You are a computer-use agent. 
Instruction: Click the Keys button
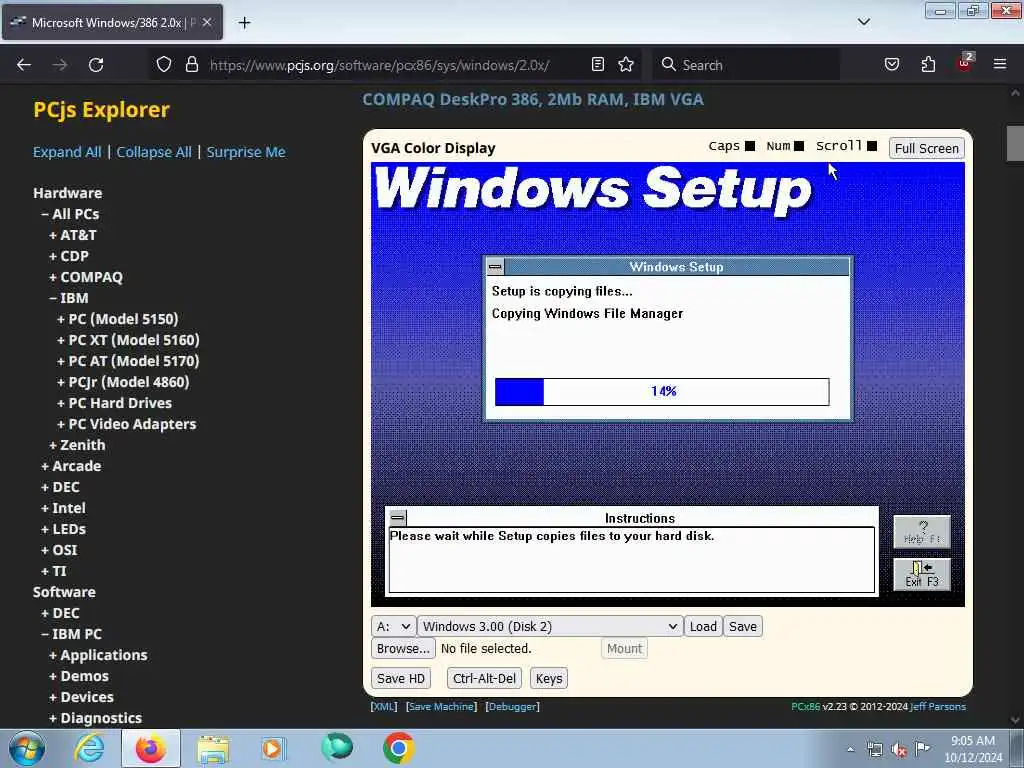click(549, 679)
